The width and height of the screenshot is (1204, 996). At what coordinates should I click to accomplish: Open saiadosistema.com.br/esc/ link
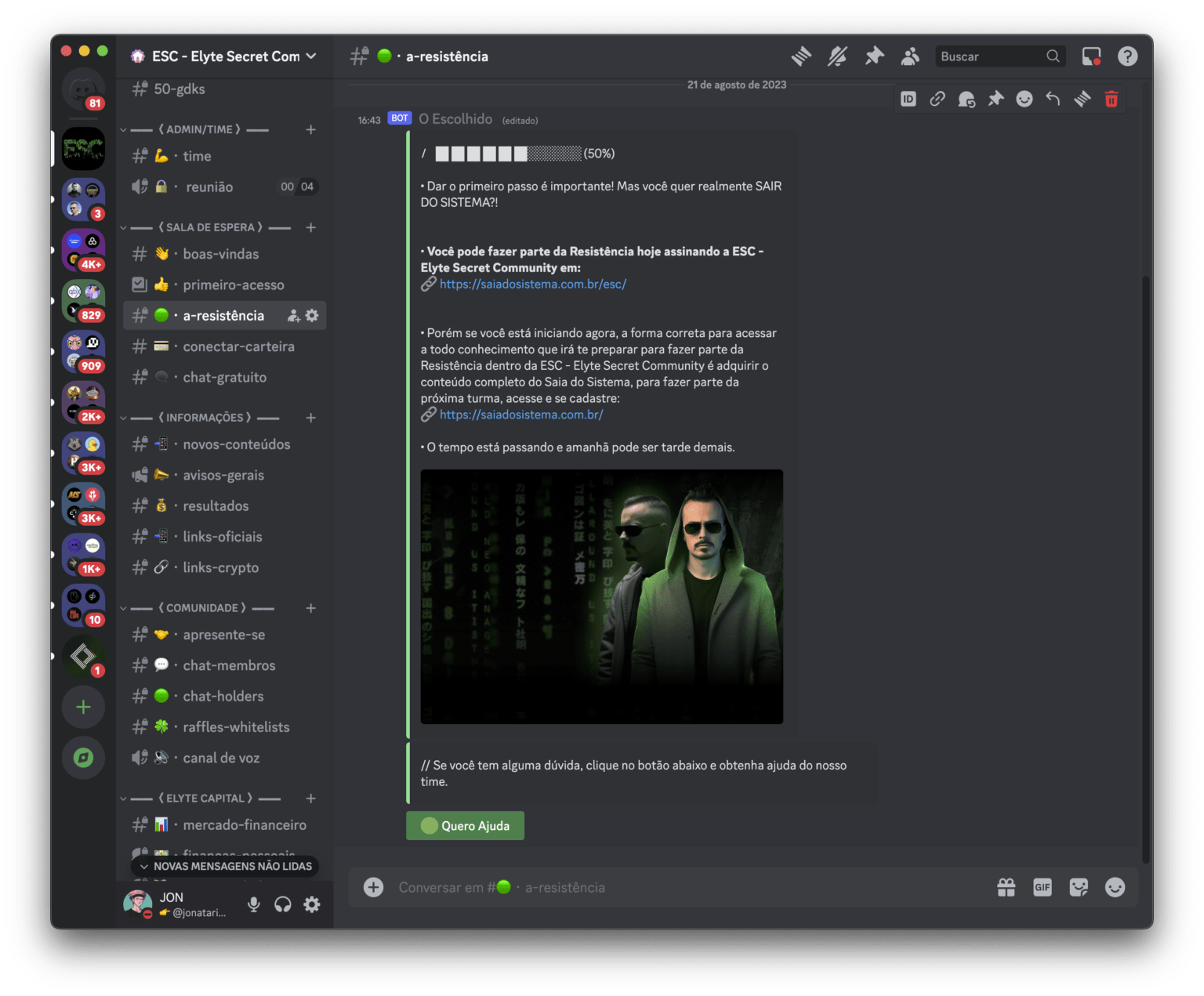tap(533, 284)
